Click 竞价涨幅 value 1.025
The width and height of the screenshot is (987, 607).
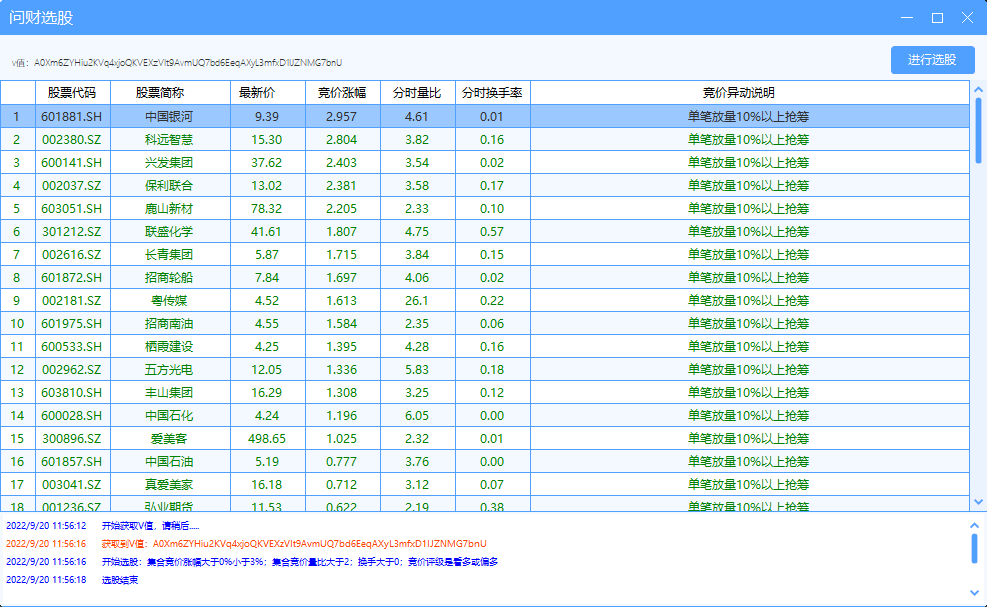[342, 438]
